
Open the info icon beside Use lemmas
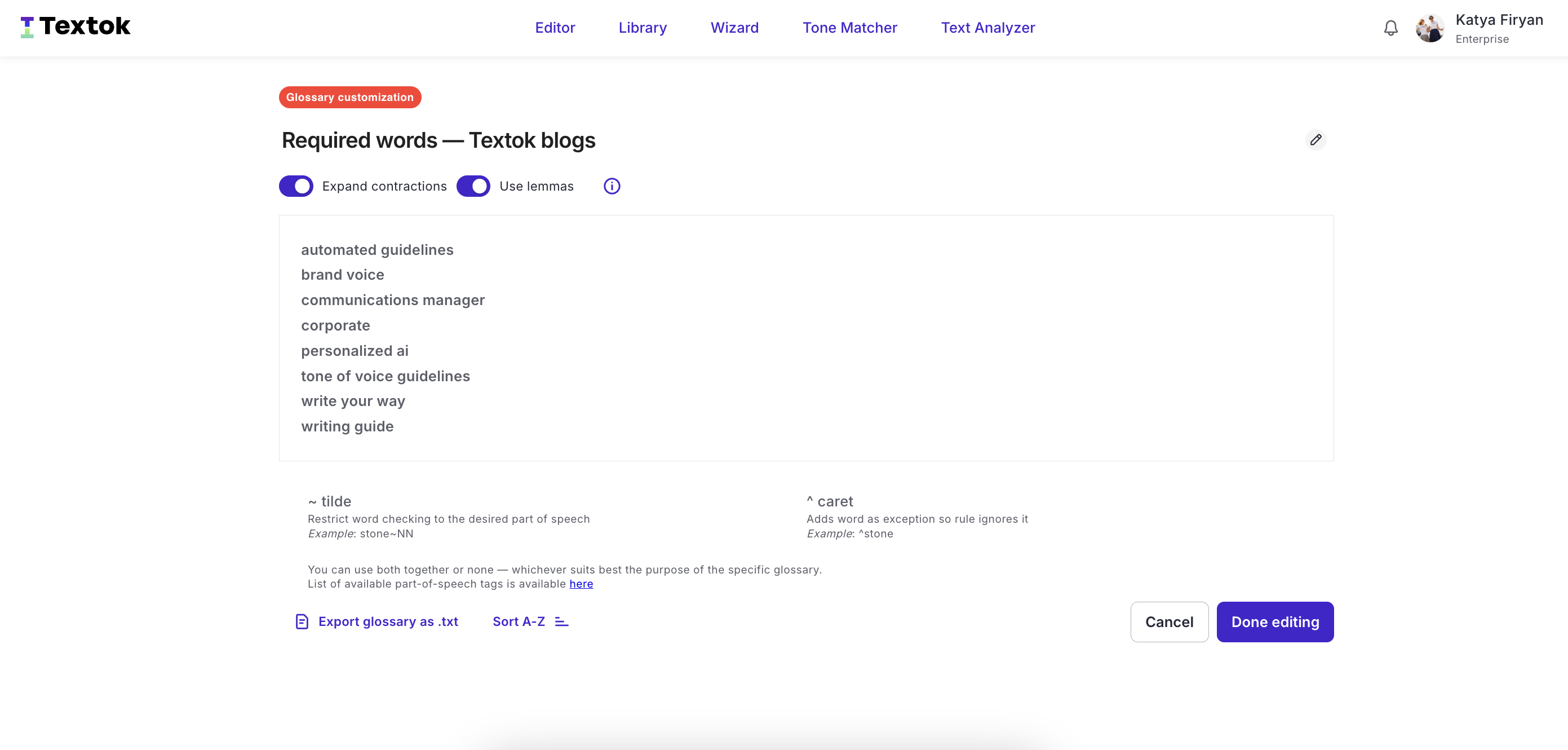click(611, 186)
